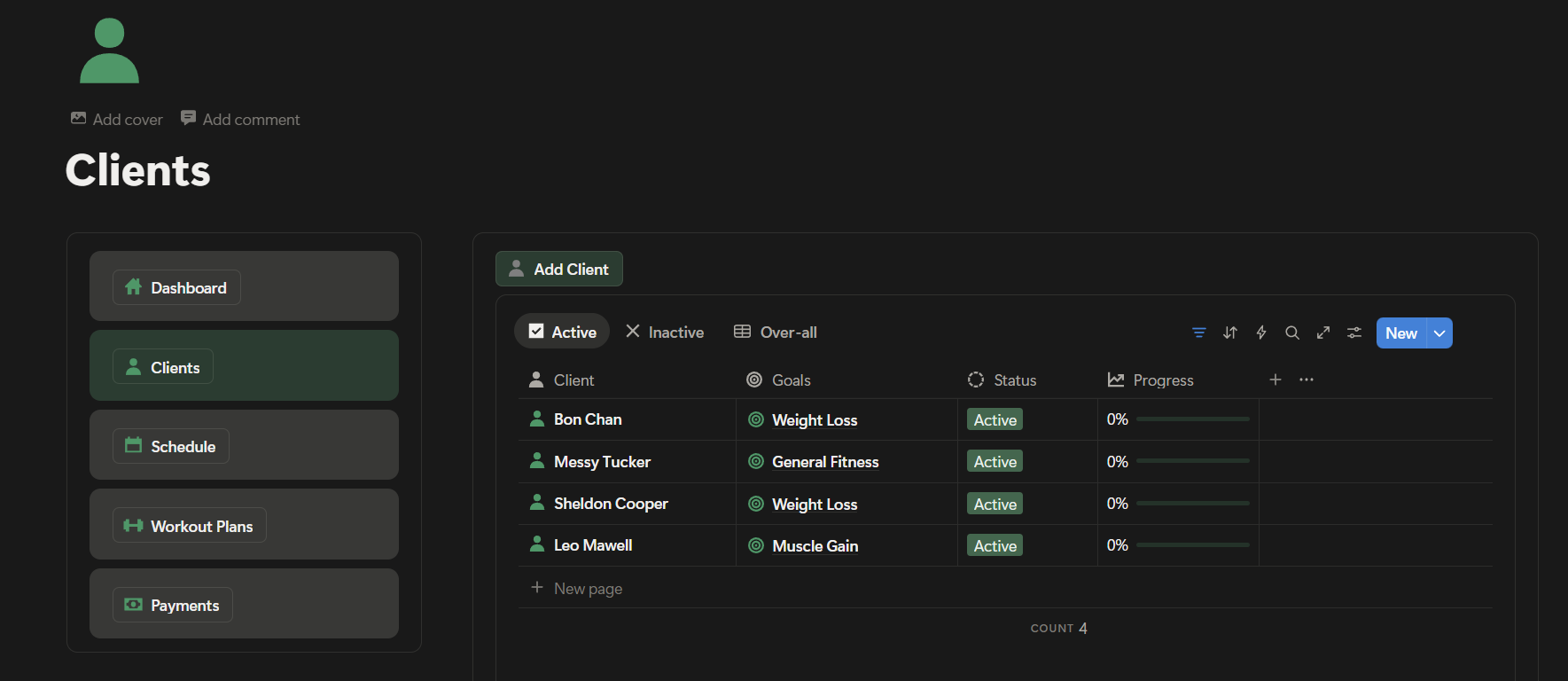Open the Sheldon Cooper client page
Viewport: 1568px width, 681px height.
611,503
